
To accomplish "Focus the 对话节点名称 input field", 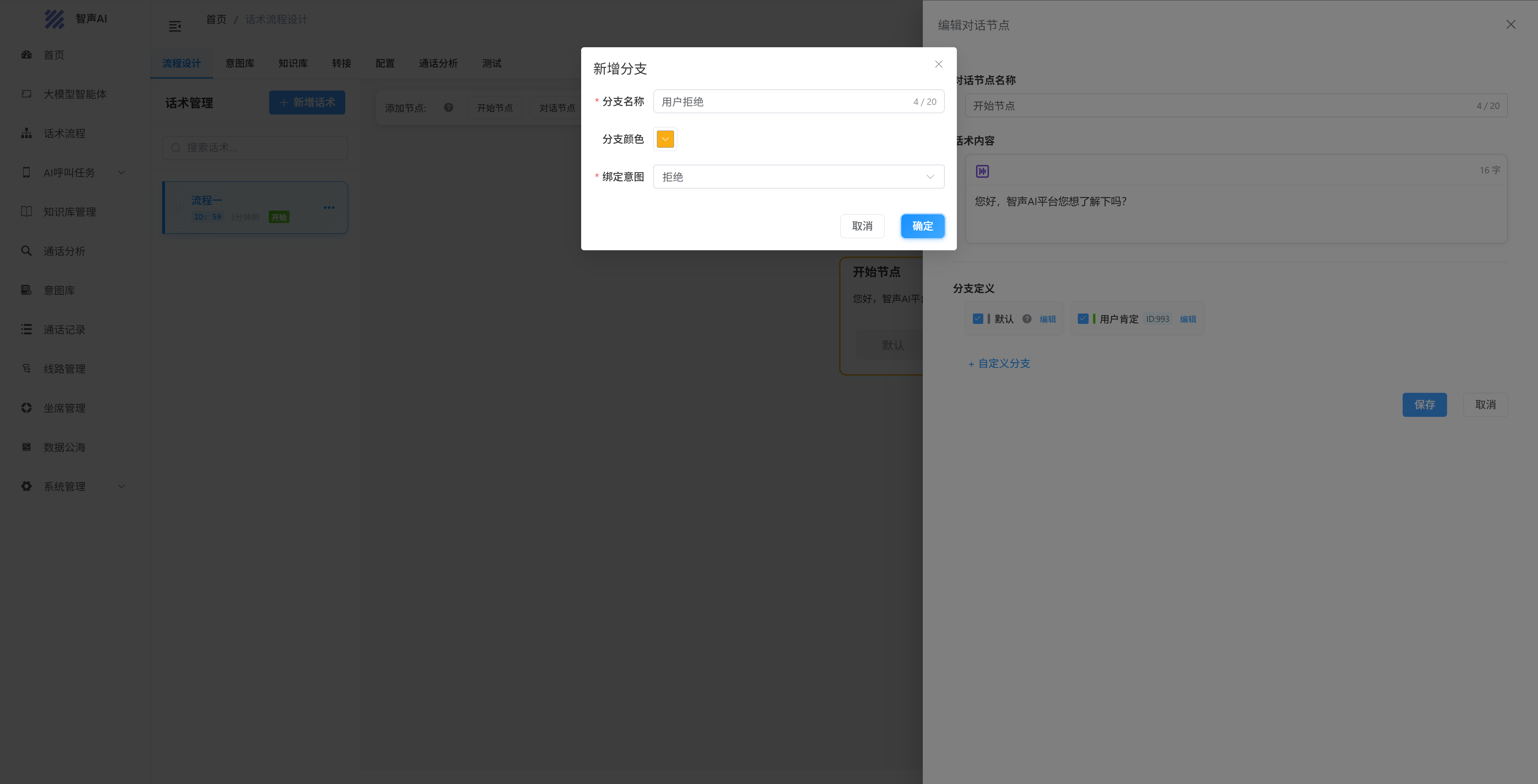I will point(1236,106).
